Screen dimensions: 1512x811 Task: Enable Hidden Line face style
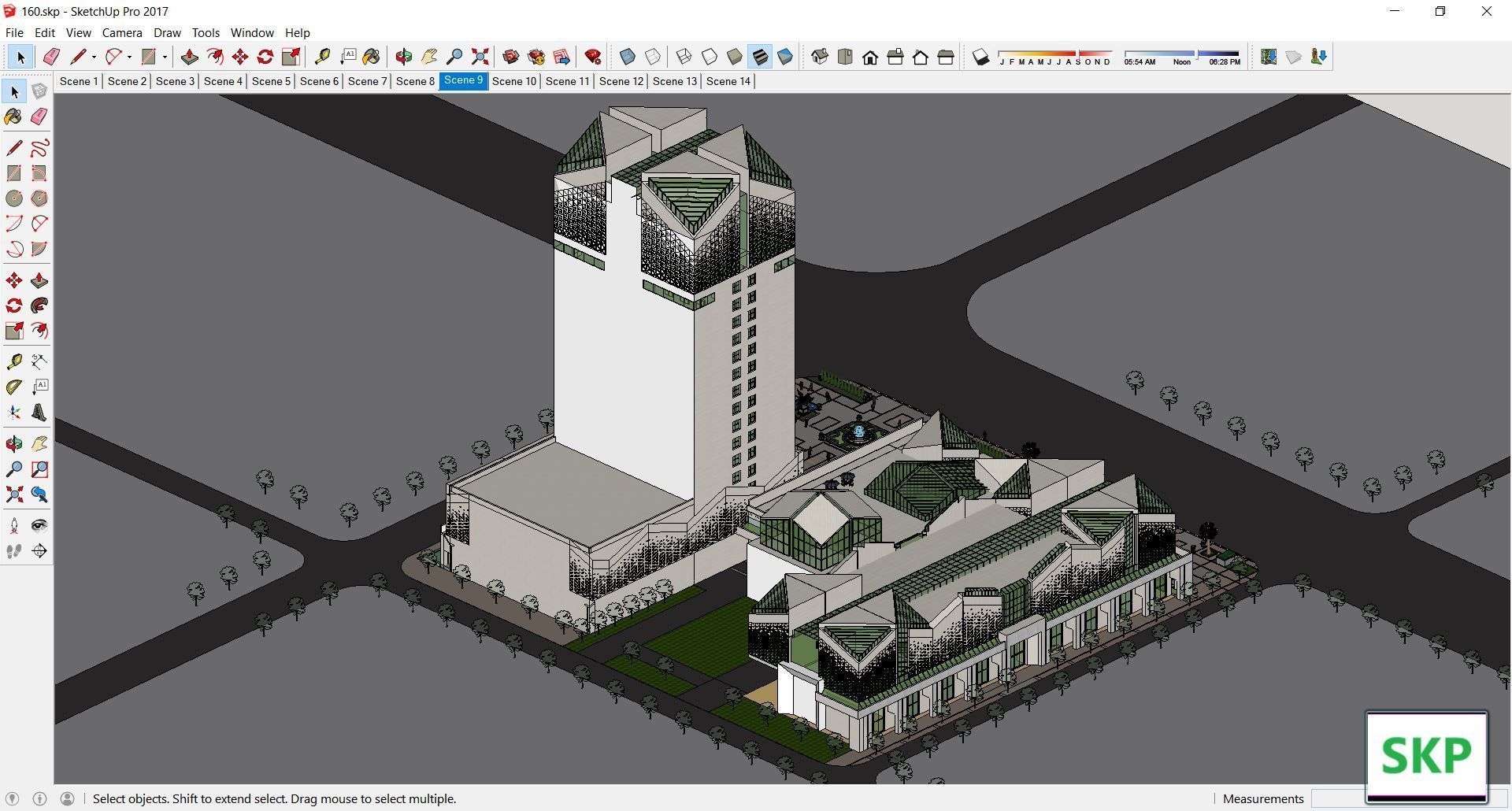(x=710, y=57)
